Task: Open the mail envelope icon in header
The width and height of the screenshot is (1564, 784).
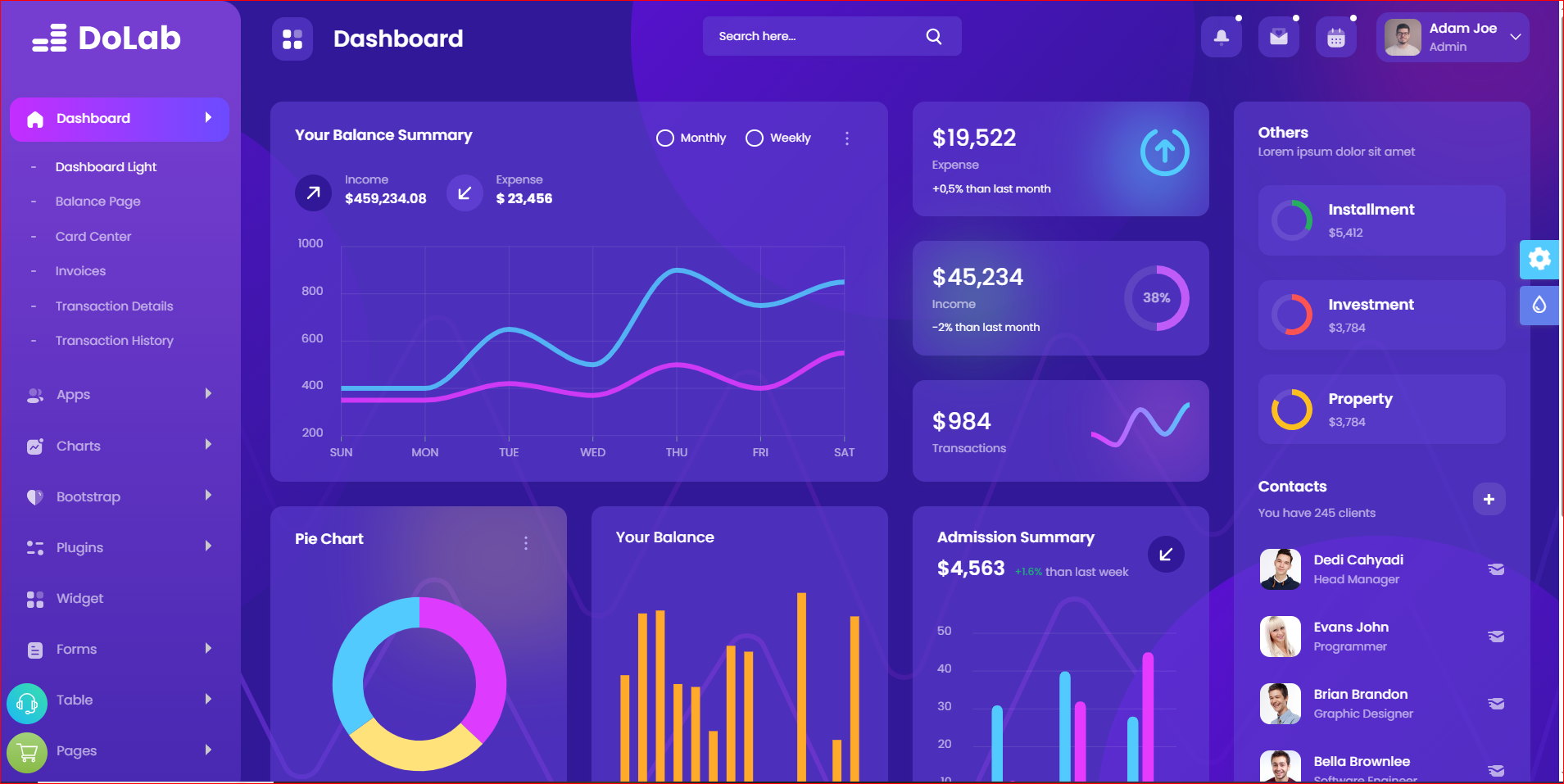Action: (x=1278, y=38)
